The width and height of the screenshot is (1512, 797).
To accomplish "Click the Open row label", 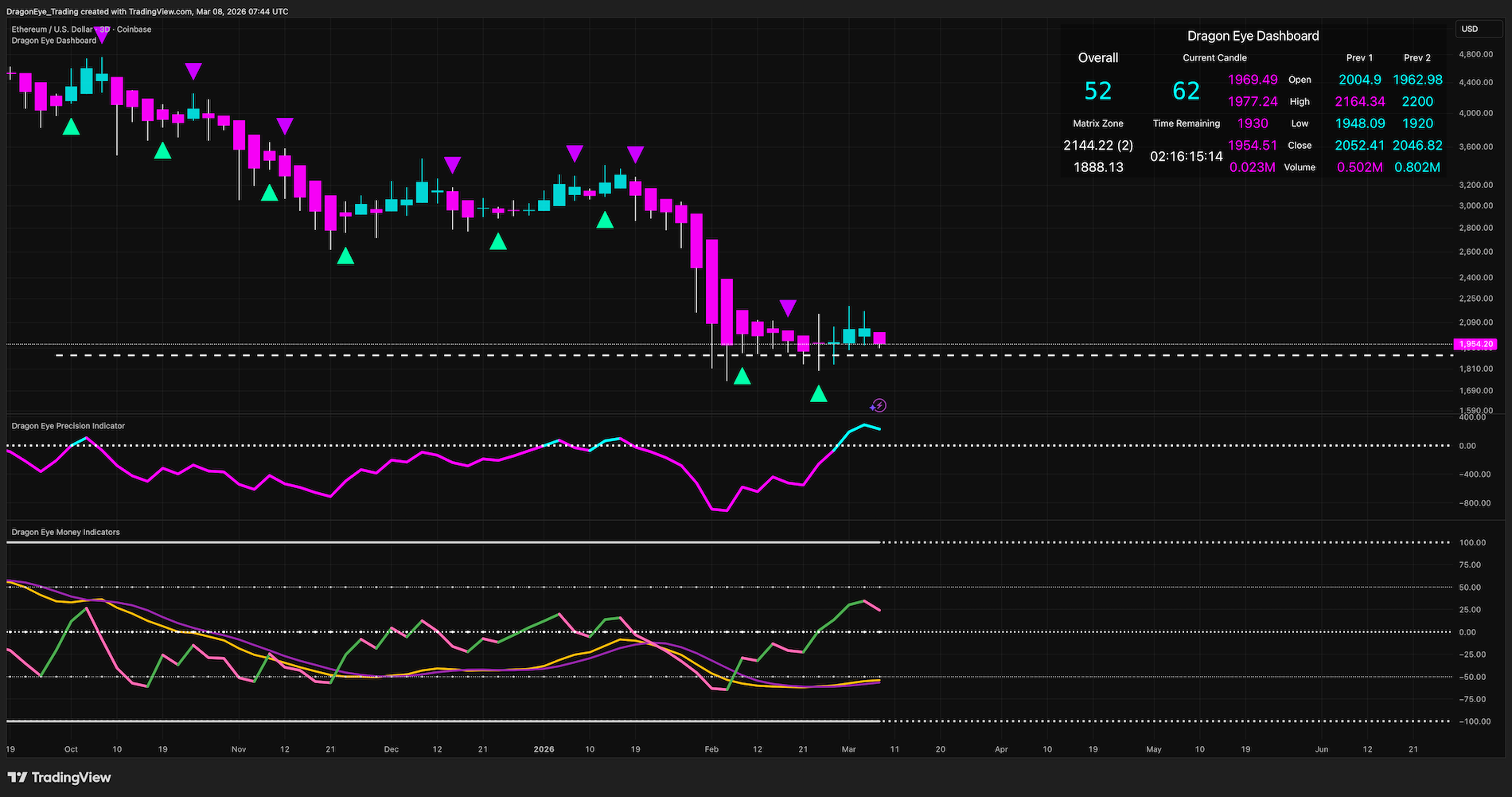I will (x=1300, y=80).
